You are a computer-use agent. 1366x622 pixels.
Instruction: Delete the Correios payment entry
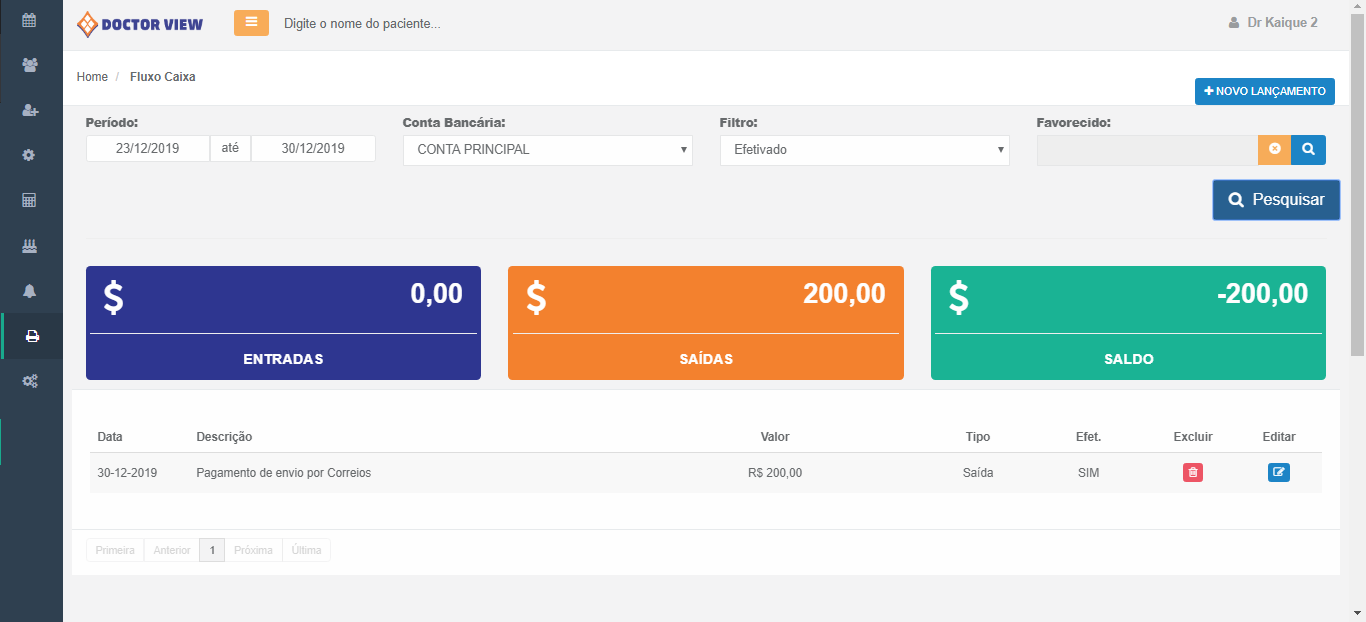click(x=1192, y=473)
